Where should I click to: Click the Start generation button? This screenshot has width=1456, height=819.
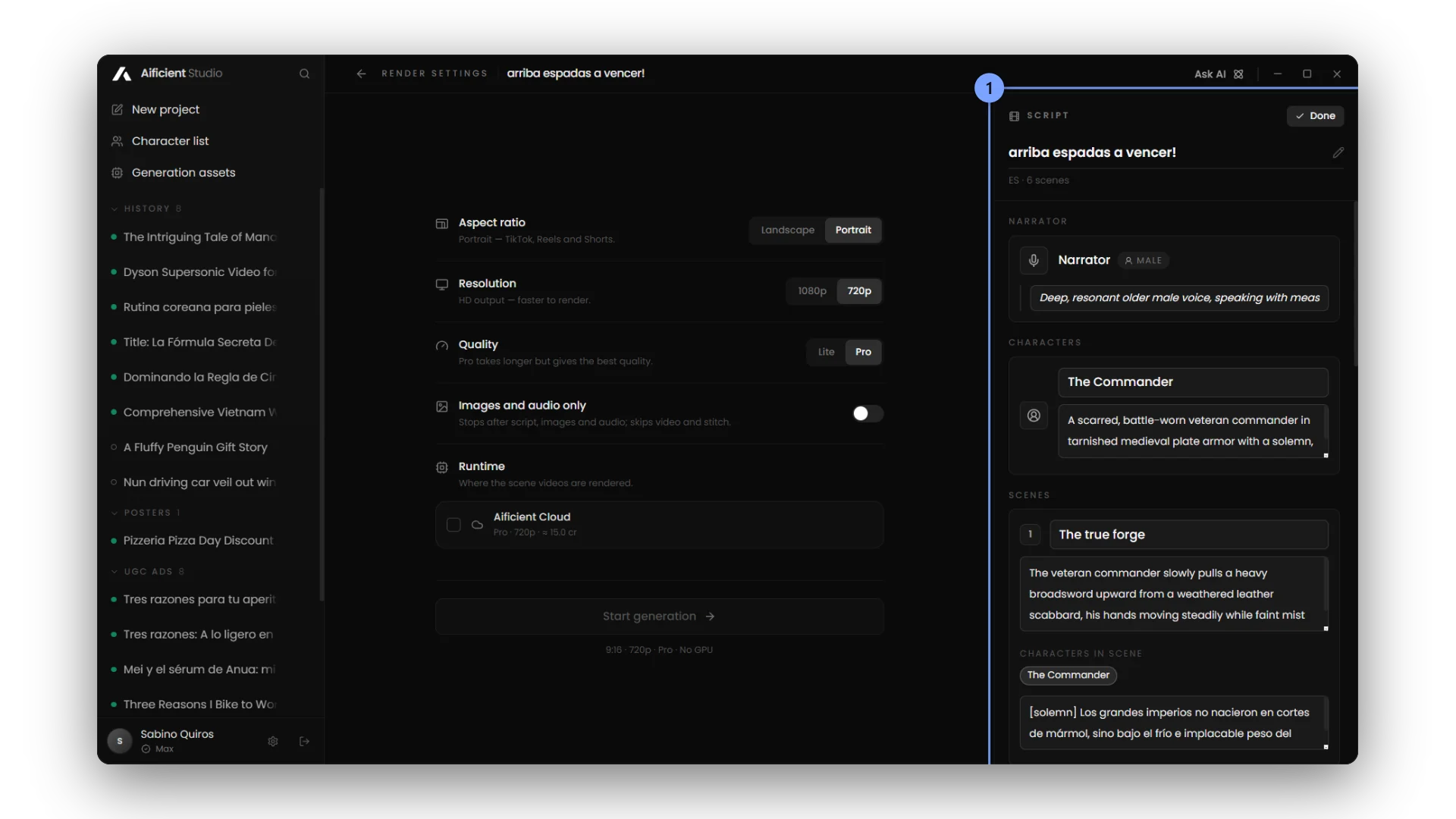pyautogui.click(x=659, y=617)
